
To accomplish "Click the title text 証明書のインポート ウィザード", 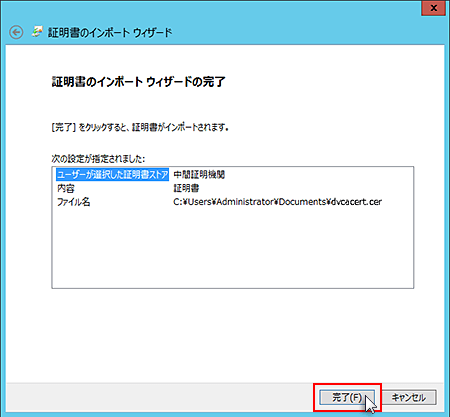I will pyautogui.click(x=110, y=33).
